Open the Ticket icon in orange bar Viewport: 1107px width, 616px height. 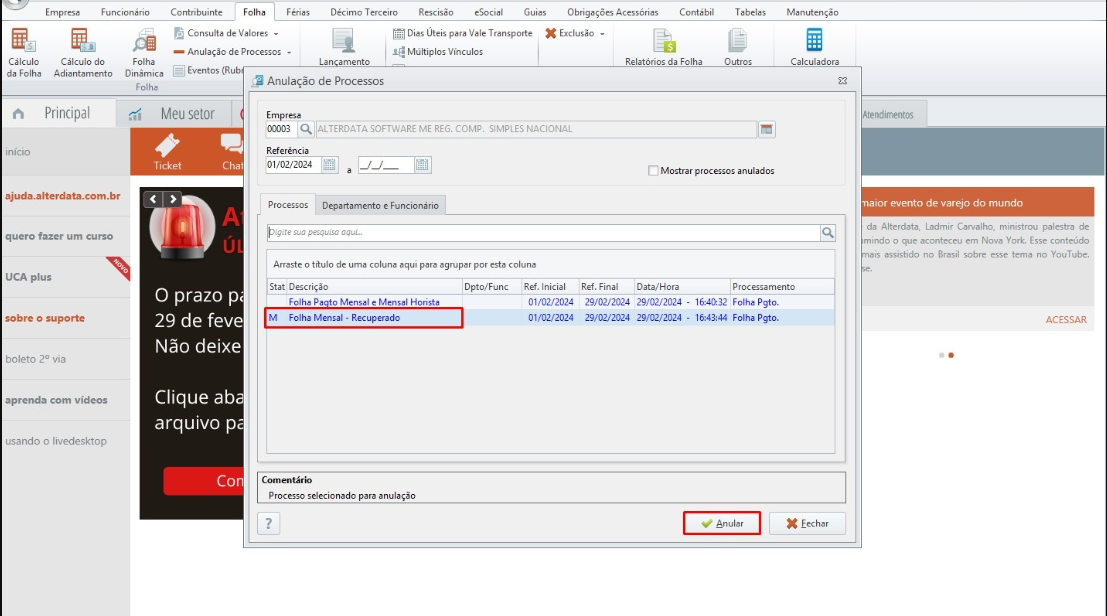[167, 152]
